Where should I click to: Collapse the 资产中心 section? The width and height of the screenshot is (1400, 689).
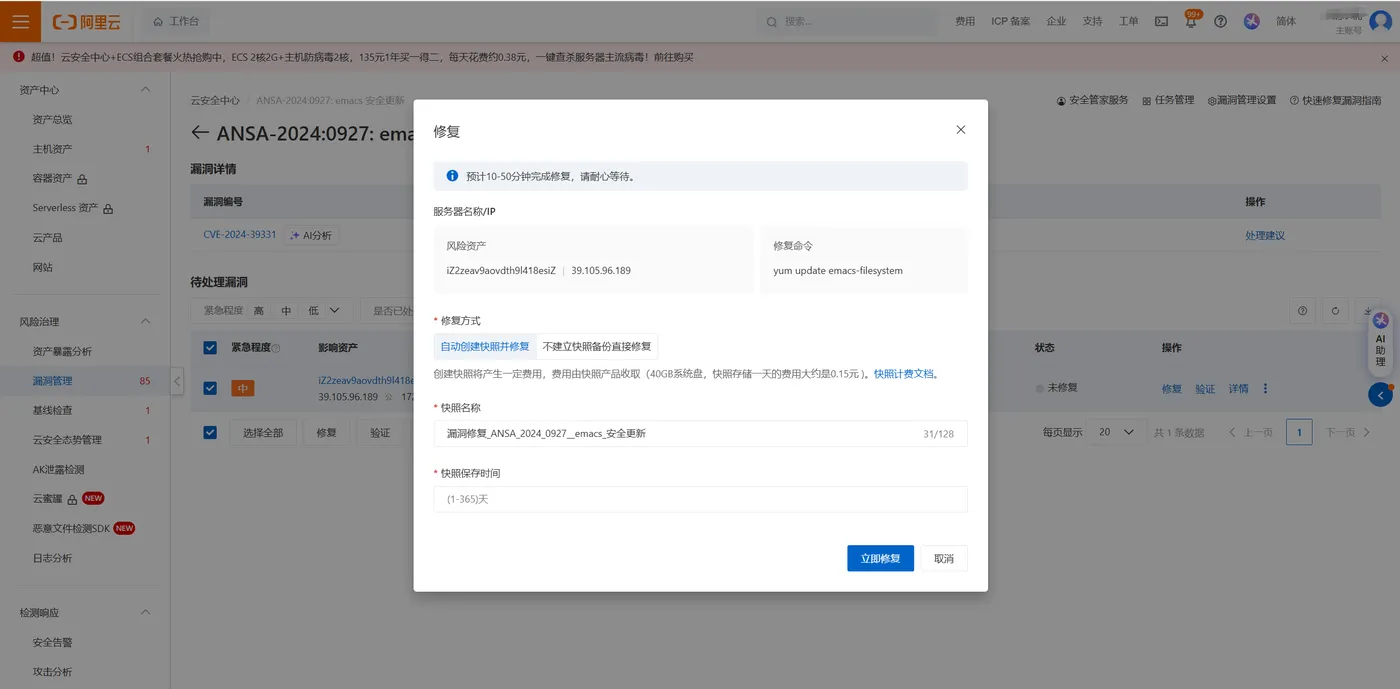point(145,90)
